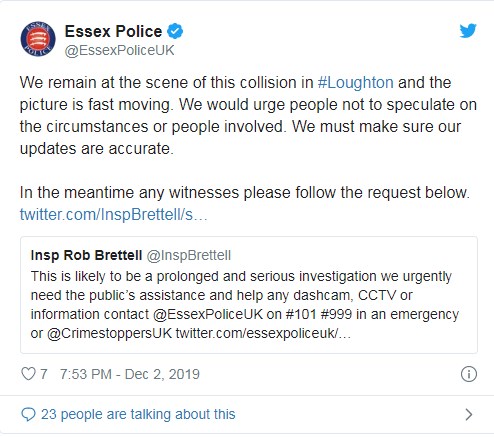Viewport: 494px width, 437px height.
Task: Open twitter.com/essexpoliceuk/… link
Action: (263, 333)
